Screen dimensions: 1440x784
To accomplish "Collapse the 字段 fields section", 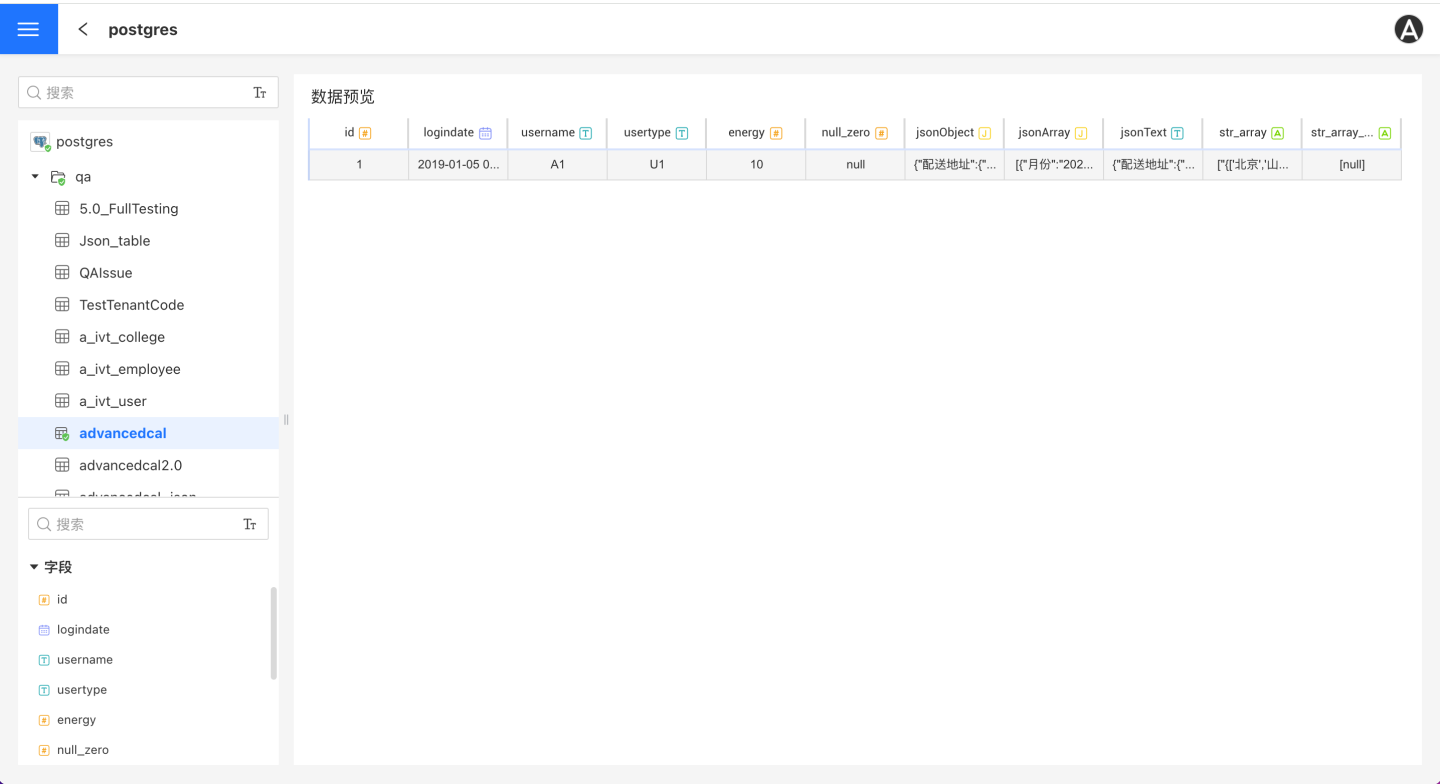I will 34,567.
